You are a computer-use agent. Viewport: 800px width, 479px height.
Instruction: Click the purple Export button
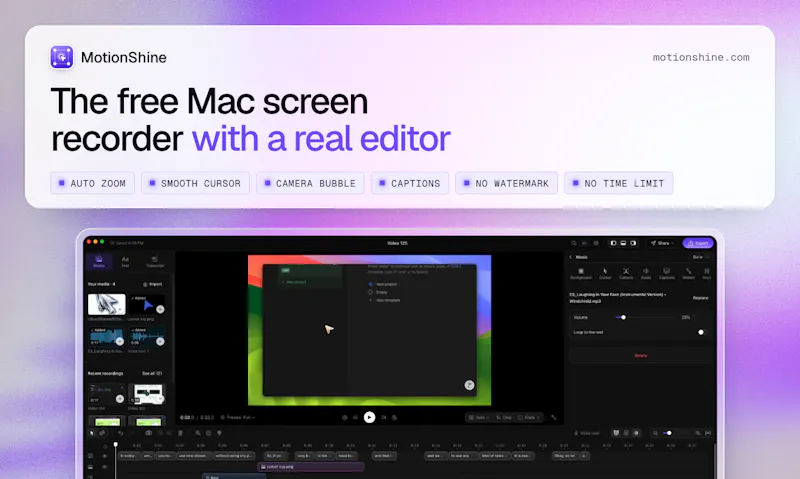698,243
